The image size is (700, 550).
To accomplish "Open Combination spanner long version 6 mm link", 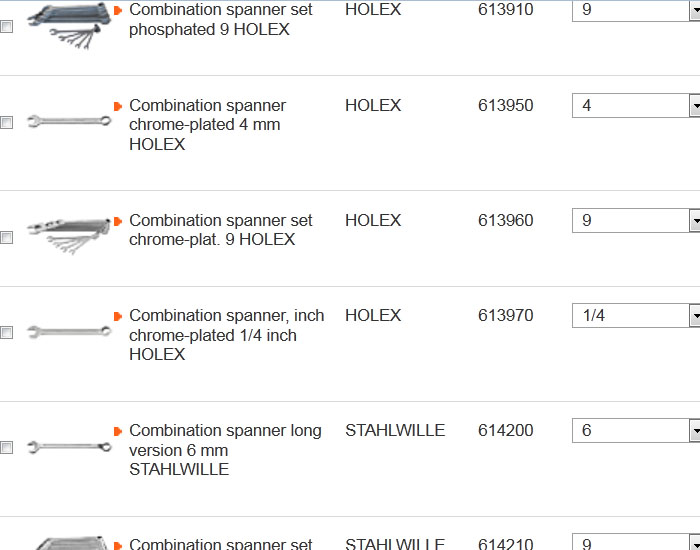I will pyautogui.click(x=225, y=449).
